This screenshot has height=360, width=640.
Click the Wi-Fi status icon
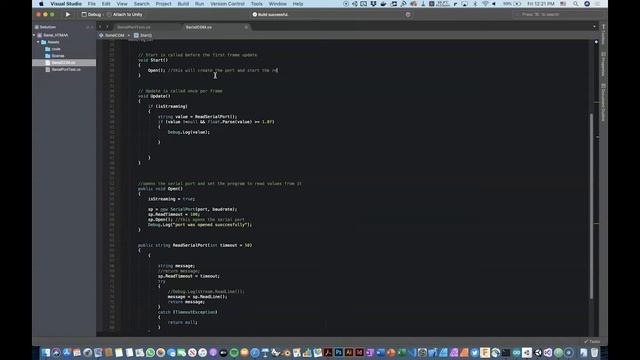[x=485, y=4]
